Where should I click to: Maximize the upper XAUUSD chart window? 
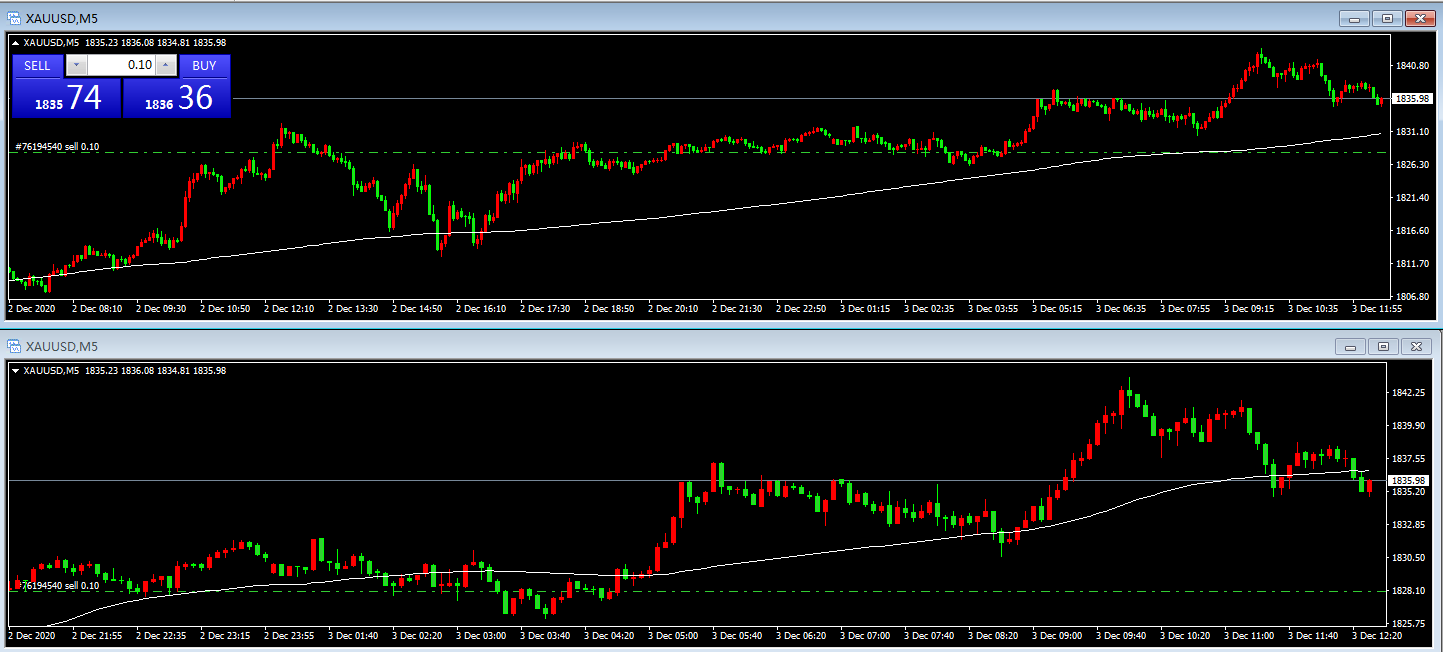(x=1387, y=18)
